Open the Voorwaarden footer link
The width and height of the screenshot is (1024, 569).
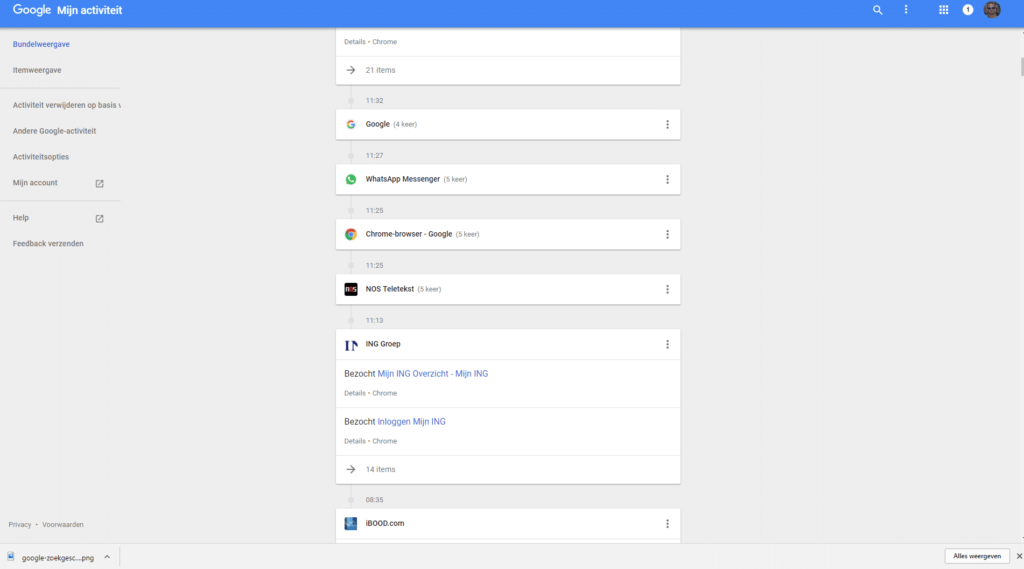[63, 525]
